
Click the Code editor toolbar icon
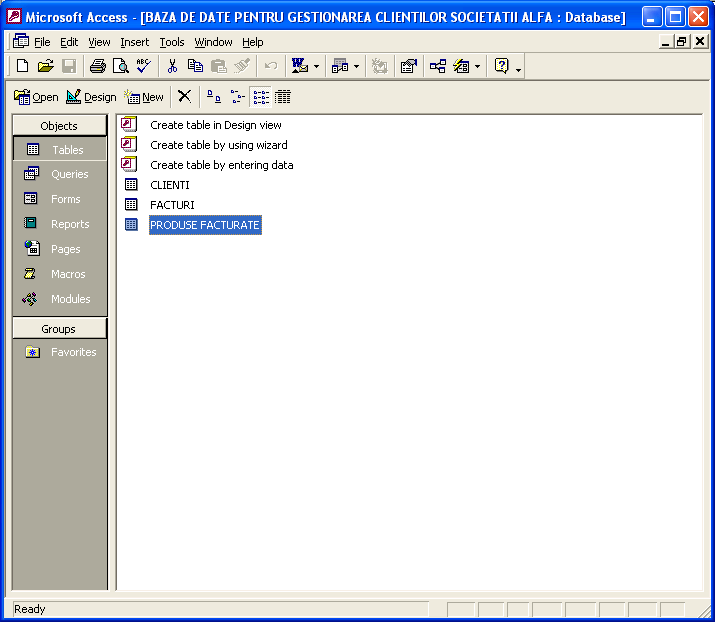point(379,67)
